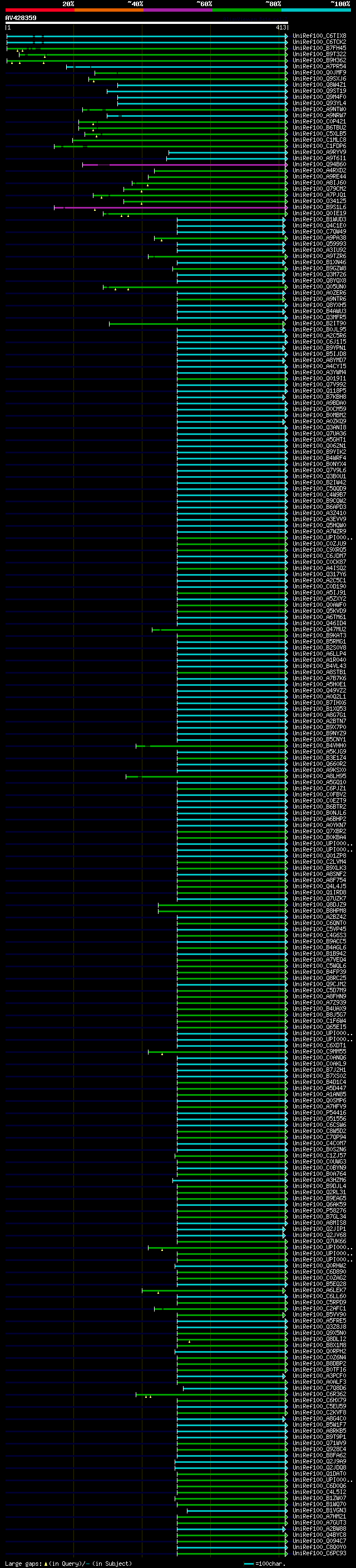Select the UniRef100_B9GZW8 label

coord(319,269)
